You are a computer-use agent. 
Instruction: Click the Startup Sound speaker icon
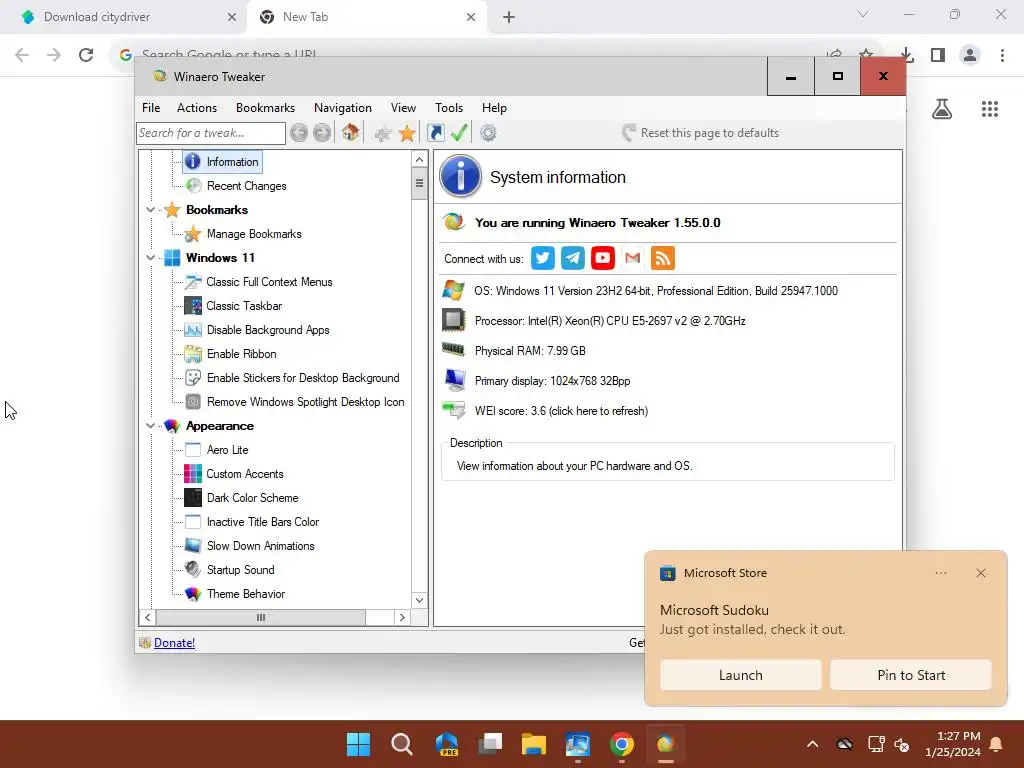(193, 569)
